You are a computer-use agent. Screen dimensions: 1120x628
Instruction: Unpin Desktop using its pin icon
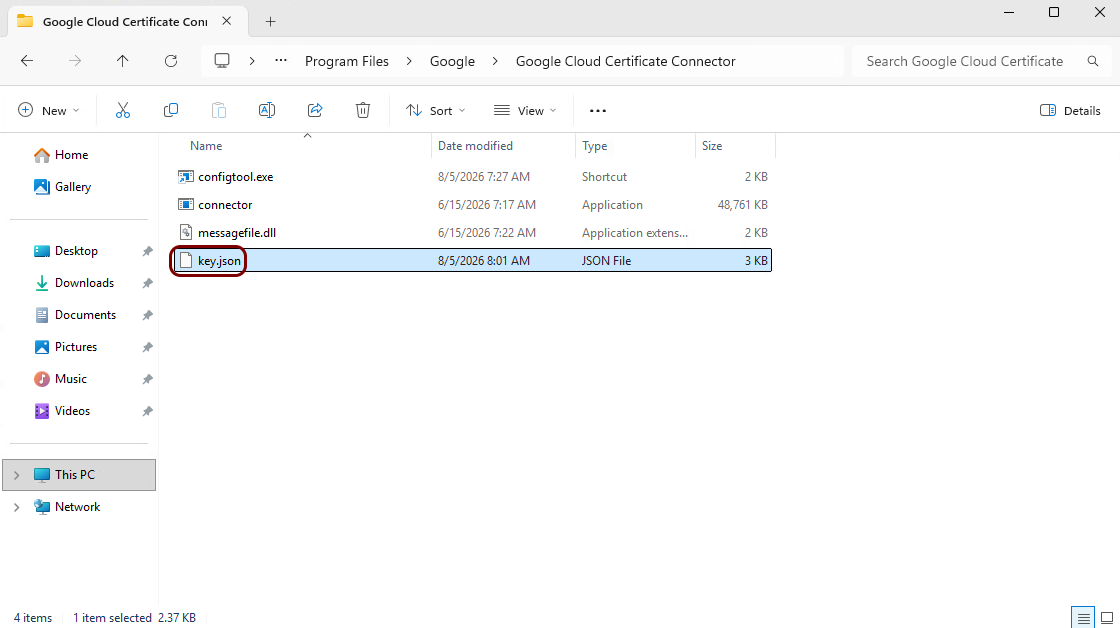coord(147,251)
